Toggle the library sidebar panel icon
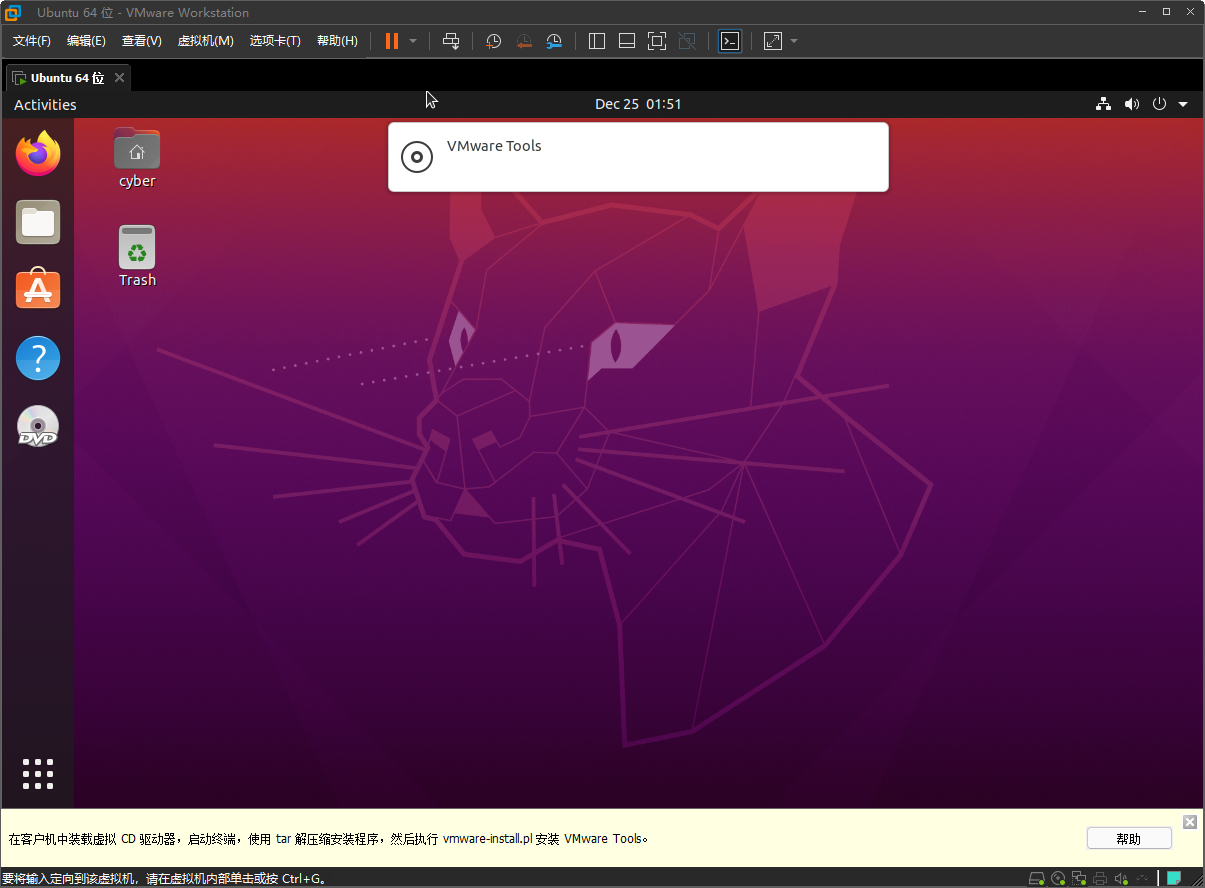This screenshot has width=1205, height=888. (x=597, y=41)
